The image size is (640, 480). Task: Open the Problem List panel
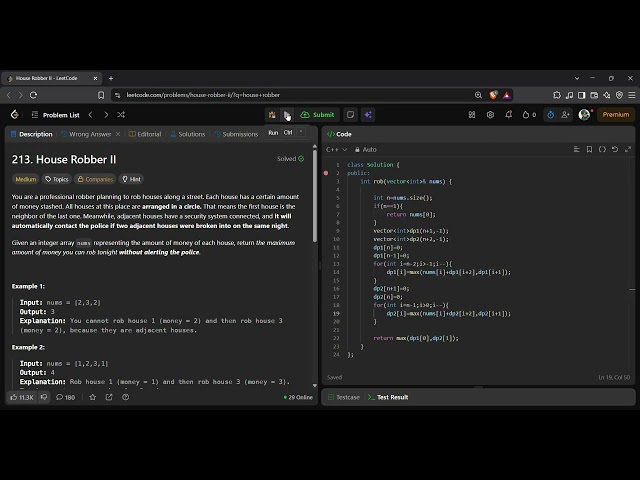coord(56,115)
